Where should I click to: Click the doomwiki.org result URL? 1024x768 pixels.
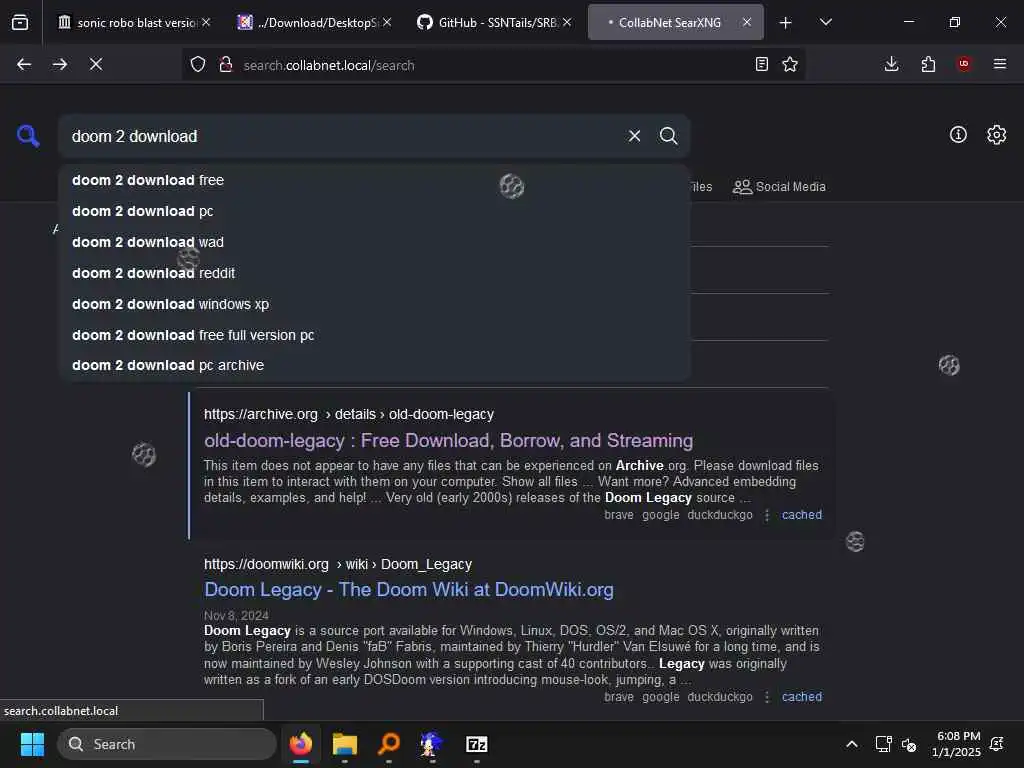point(338,564)
